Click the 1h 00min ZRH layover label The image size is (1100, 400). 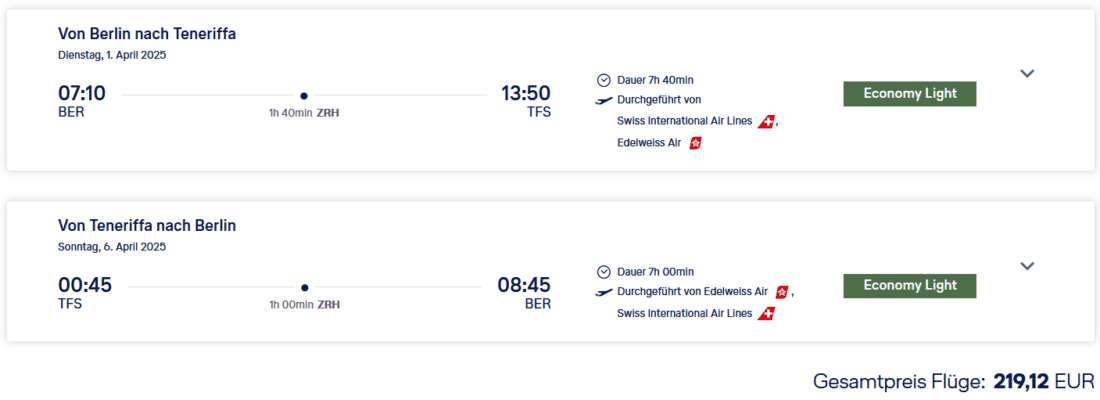pos(304,305)
